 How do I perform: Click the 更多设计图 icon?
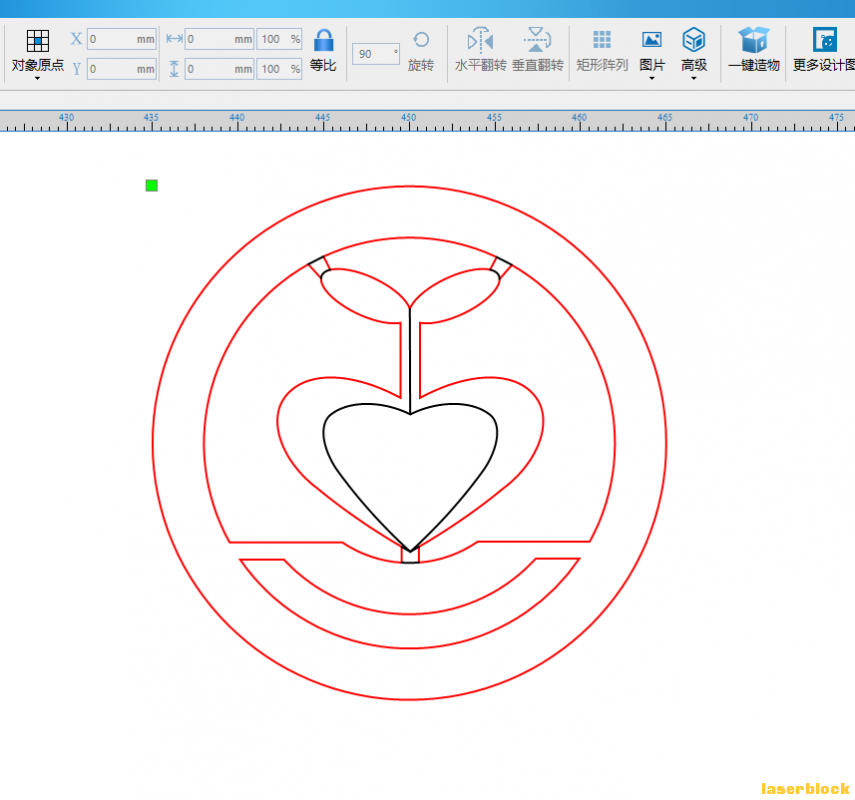pos(824,40)
